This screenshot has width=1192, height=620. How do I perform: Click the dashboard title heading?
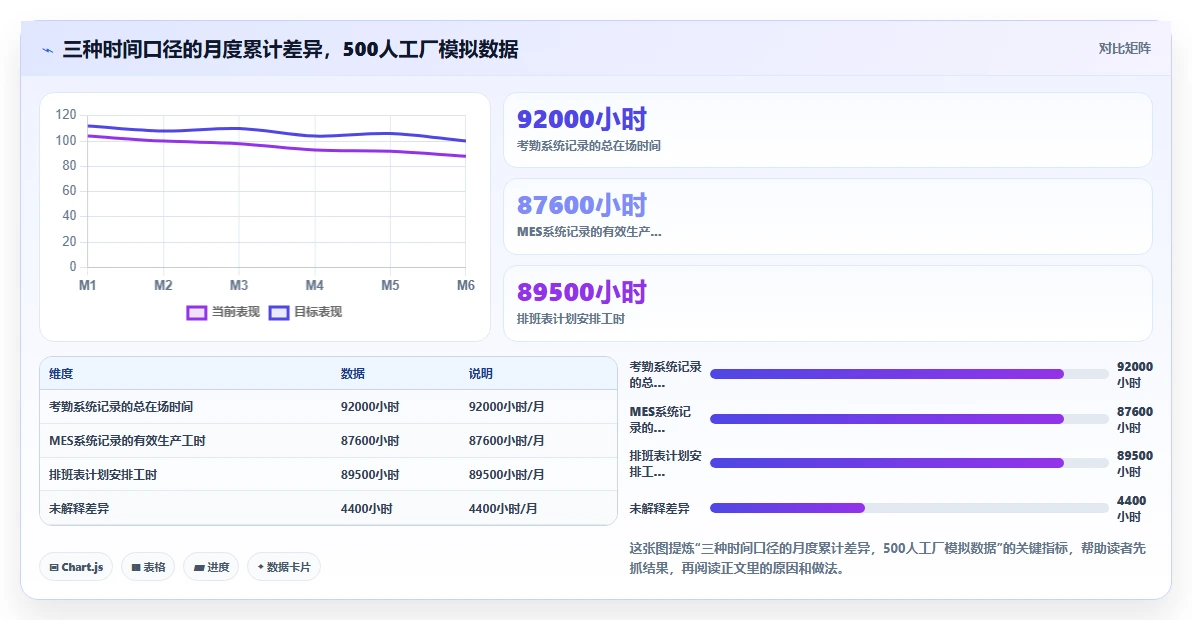point(290,49)
